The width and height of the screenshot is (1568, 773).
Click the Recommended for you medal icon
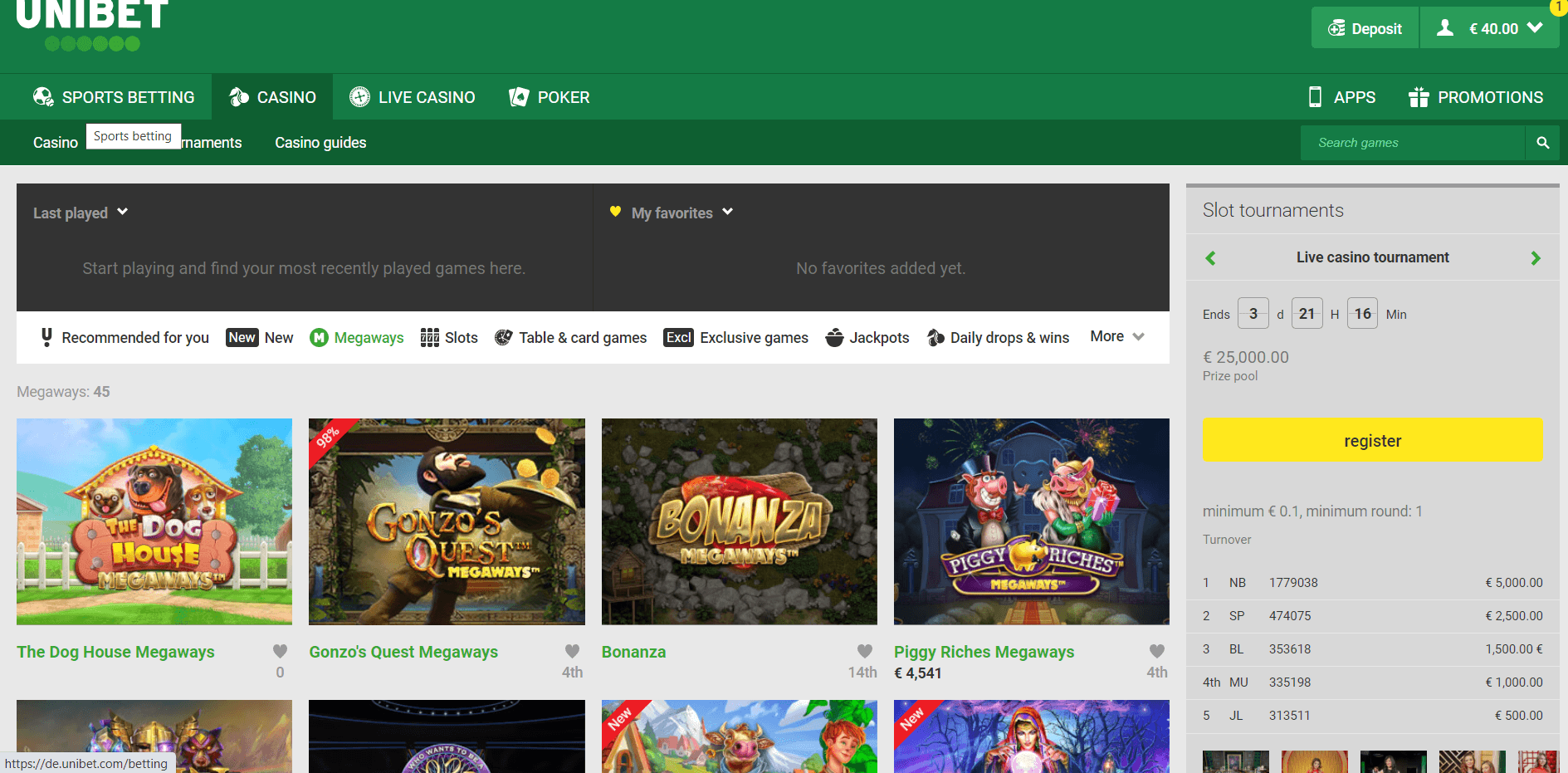pyautogui.click(x=46, y=337)
